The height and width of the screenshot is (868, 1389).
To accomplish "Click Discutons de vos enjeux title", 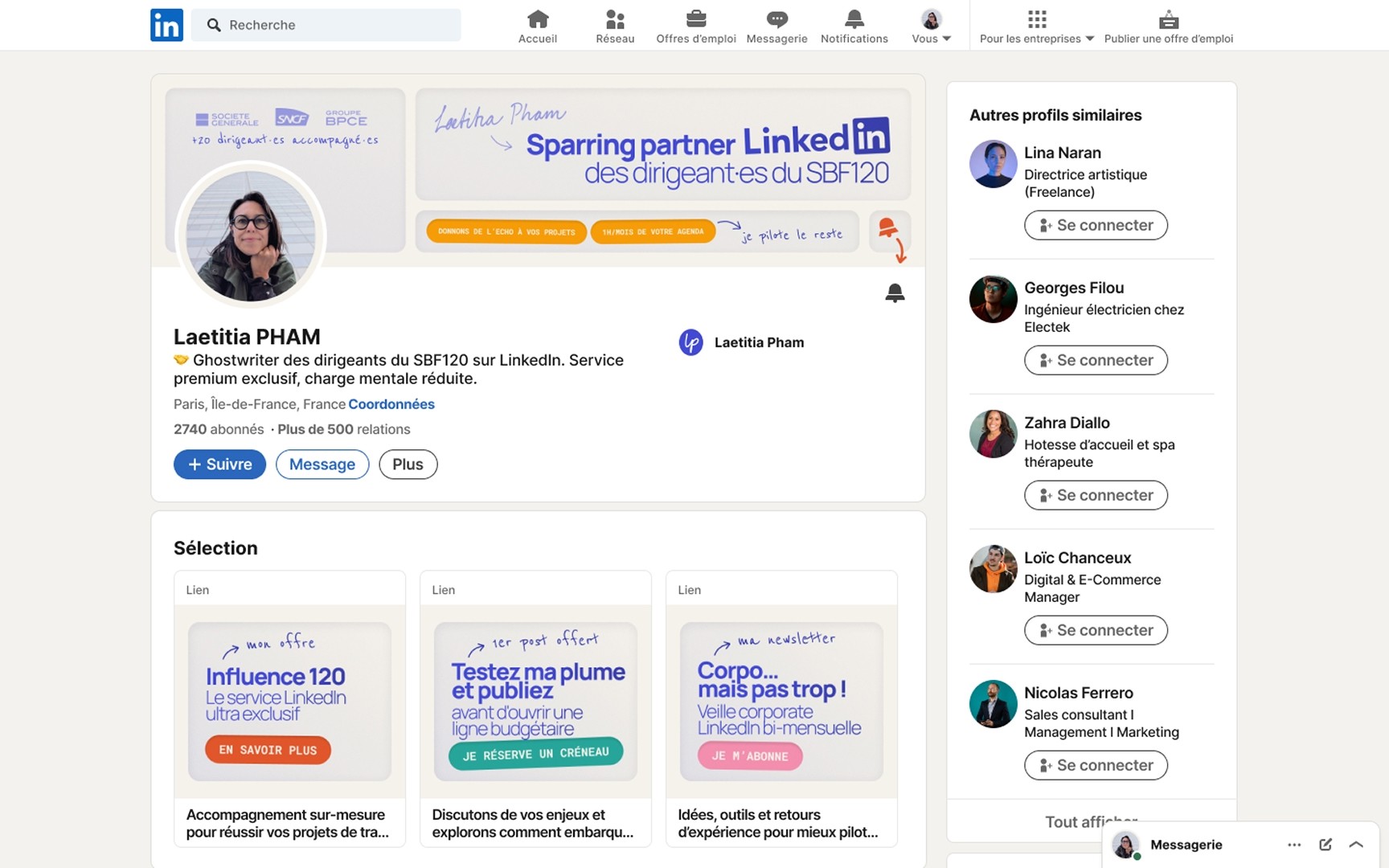I will click(533, 824).
